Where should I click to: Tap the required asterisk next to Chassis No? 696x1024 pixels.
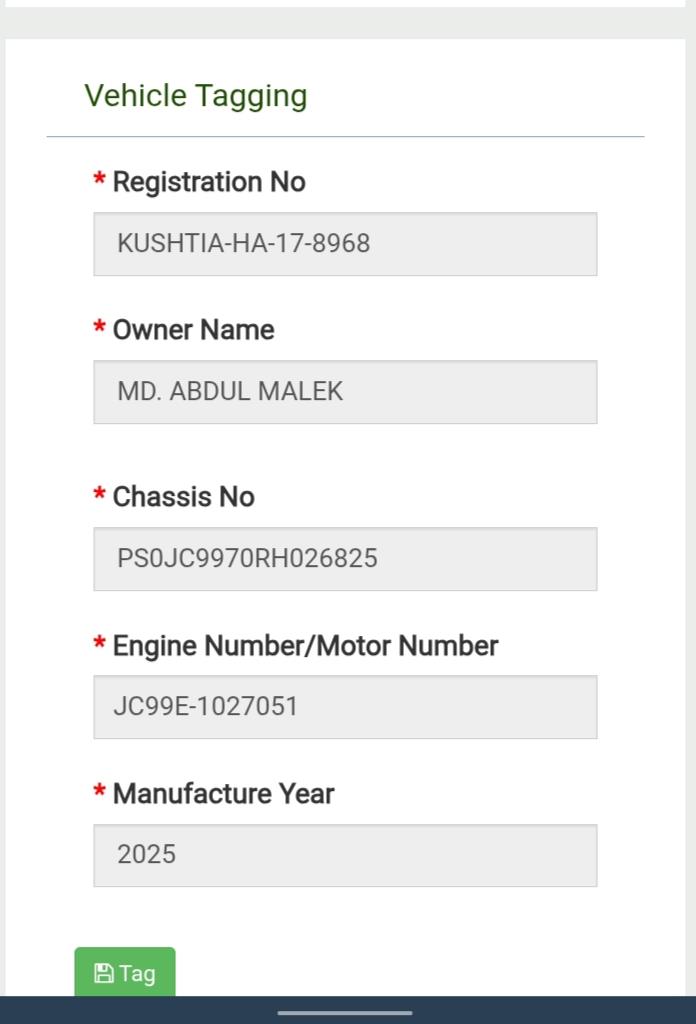[x=99, y=495]
